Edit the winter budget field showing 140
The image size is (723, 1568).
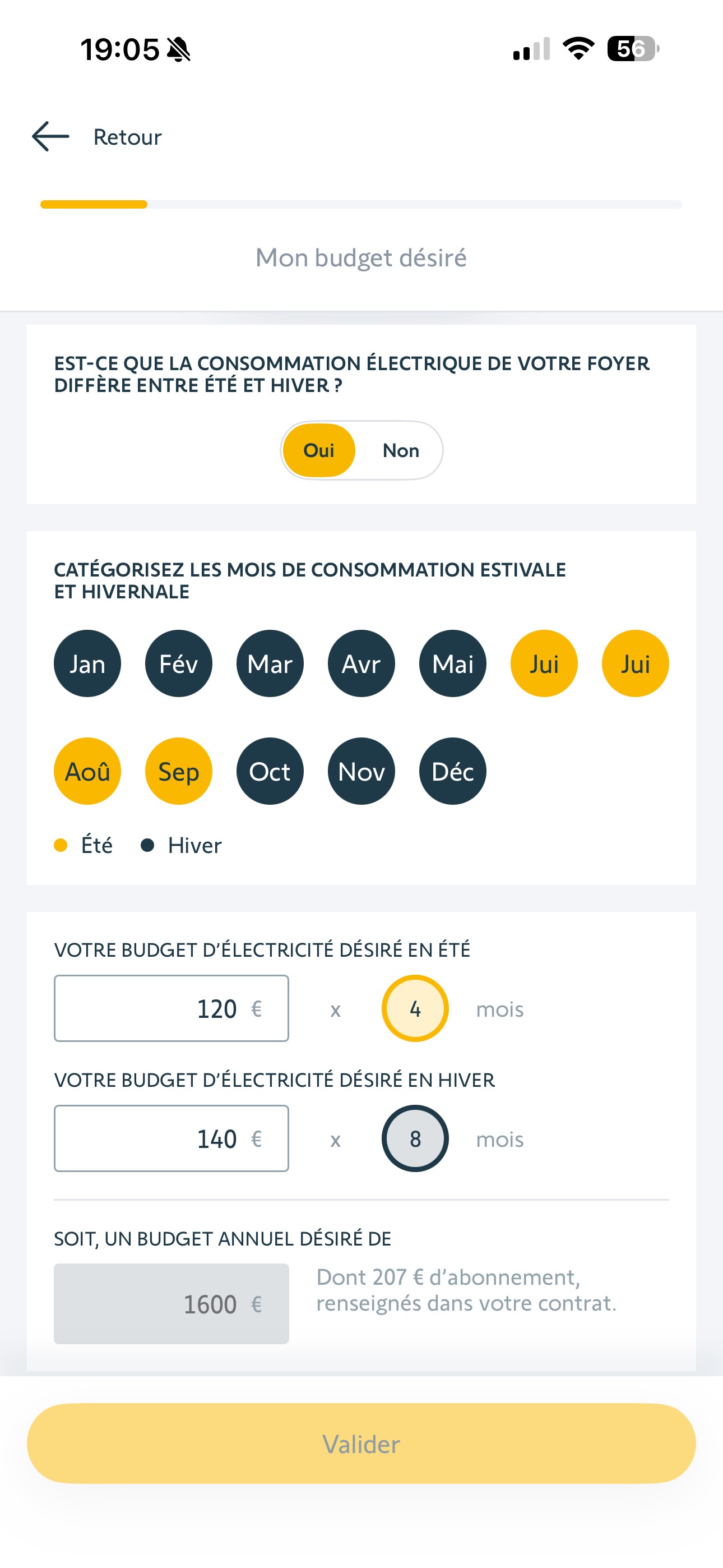click(x=171, y=1138)
